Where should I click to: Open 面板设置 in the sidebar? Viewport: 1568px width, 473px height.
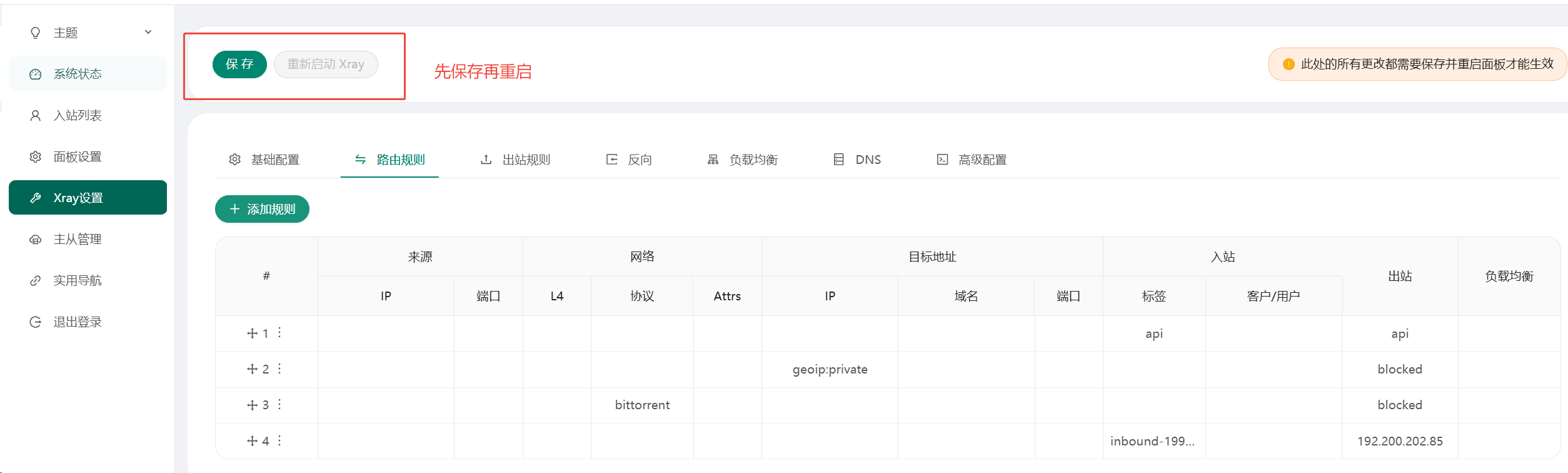(x=88, y=156)
